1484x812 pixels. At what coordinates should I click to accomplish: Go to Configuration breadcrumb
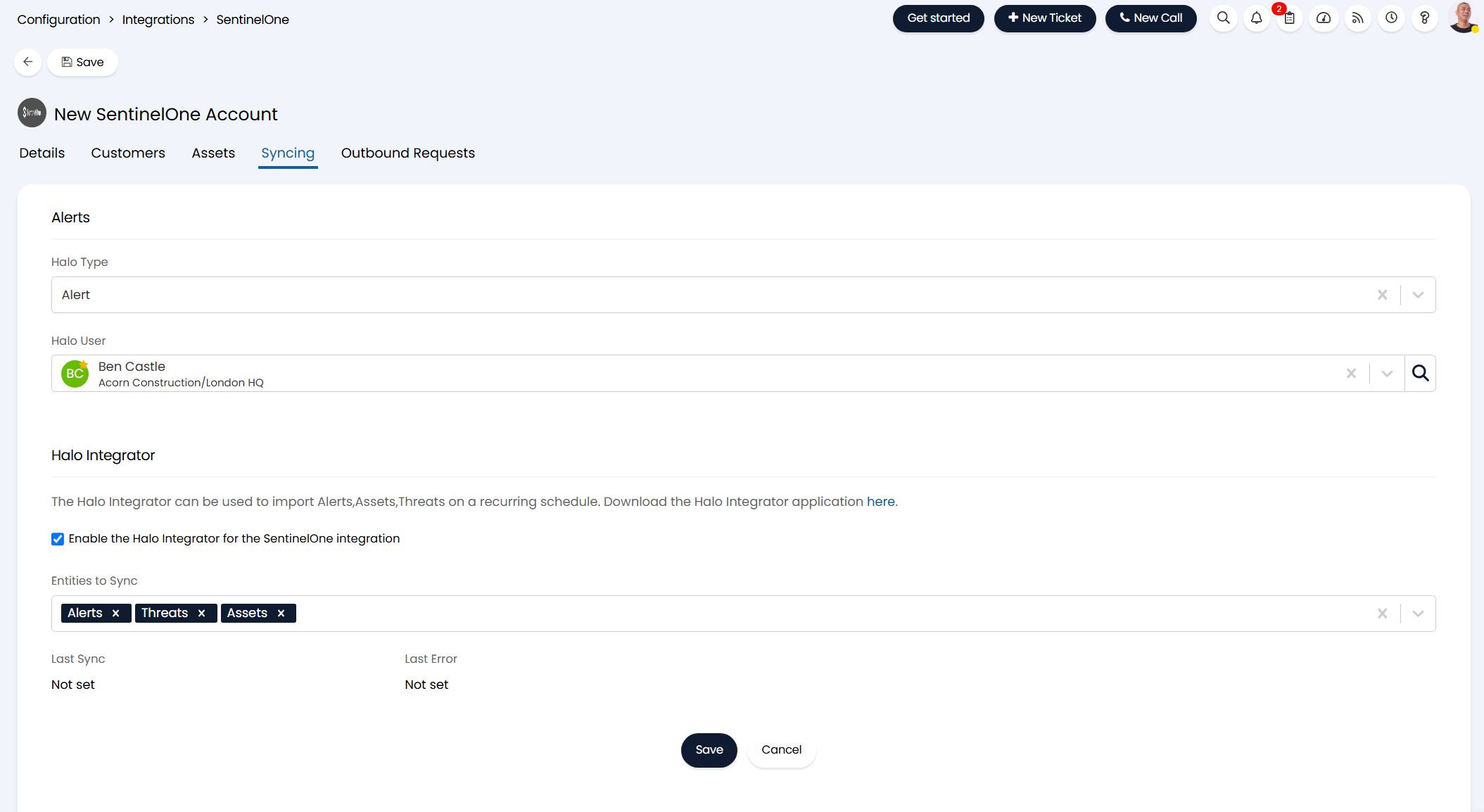coord(58,20)
